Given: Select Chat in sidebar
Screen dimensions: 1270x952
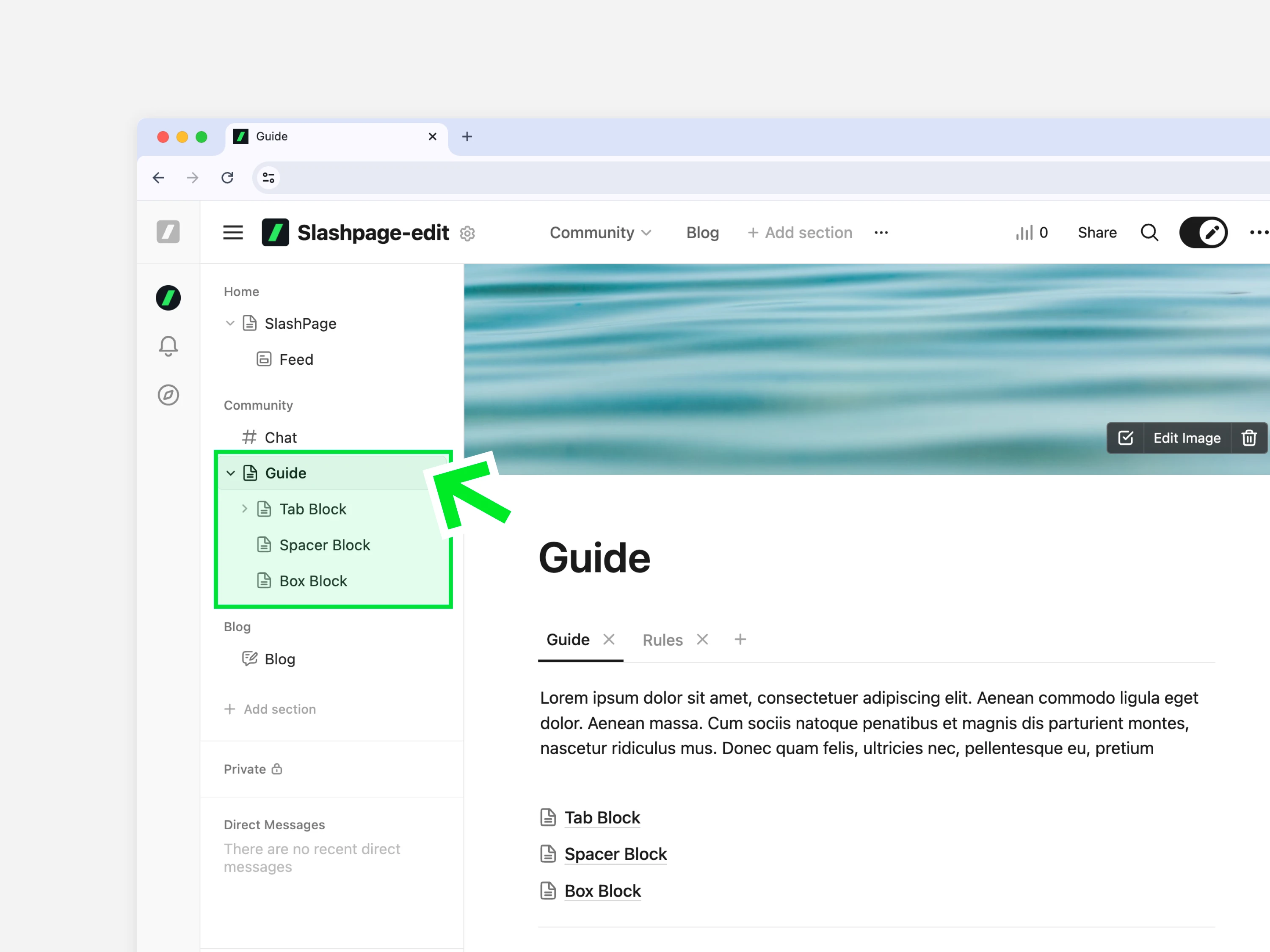Looking at the screenshot, I should 281,438.
